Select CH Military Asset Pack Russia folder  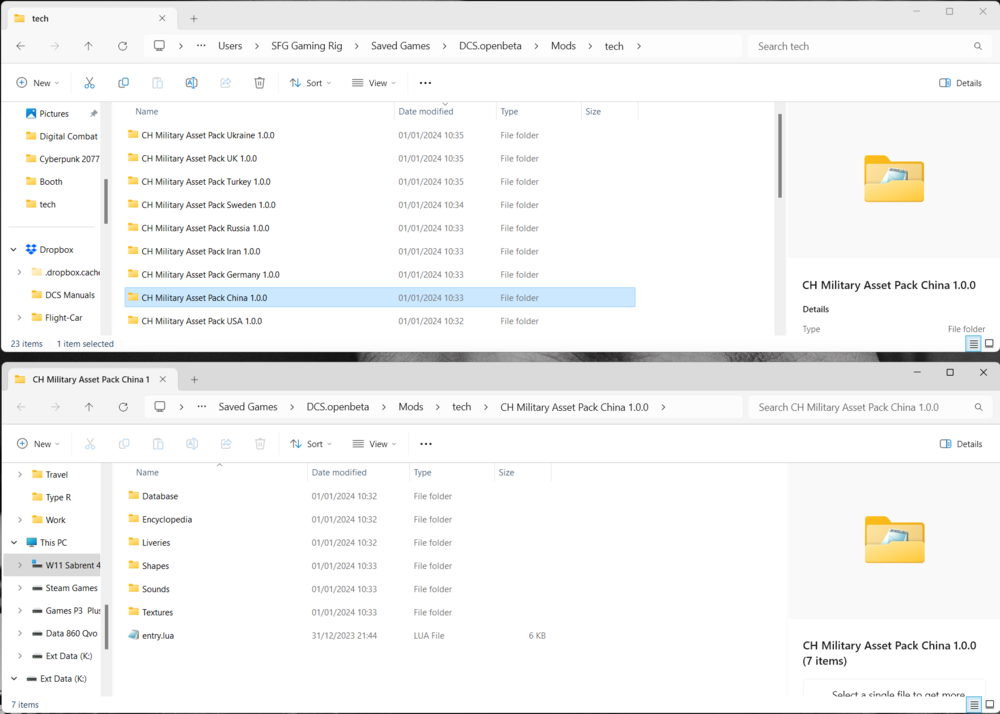(x=380, y=228)
